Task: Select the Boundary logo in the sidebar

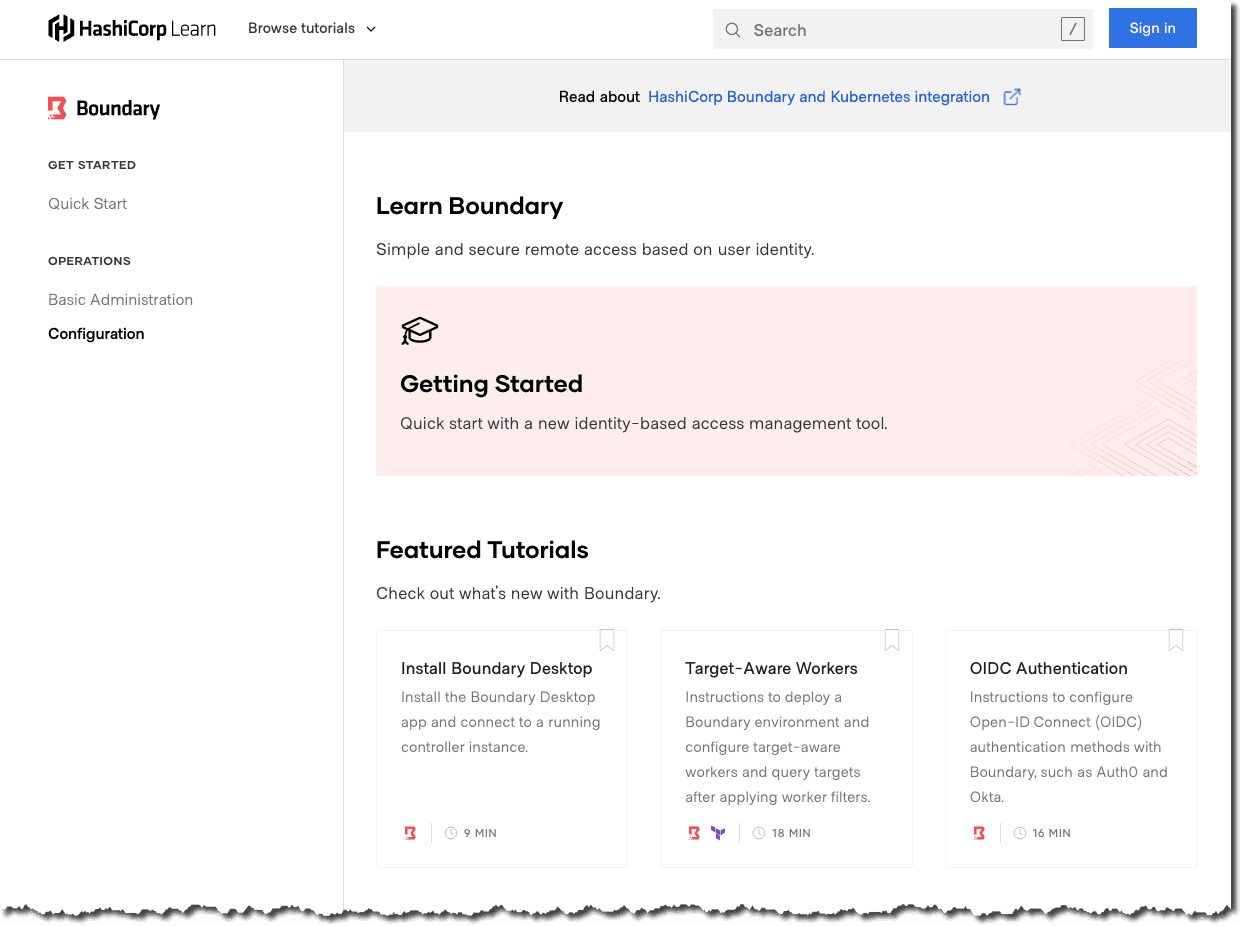Action: [x=57, y=108]
